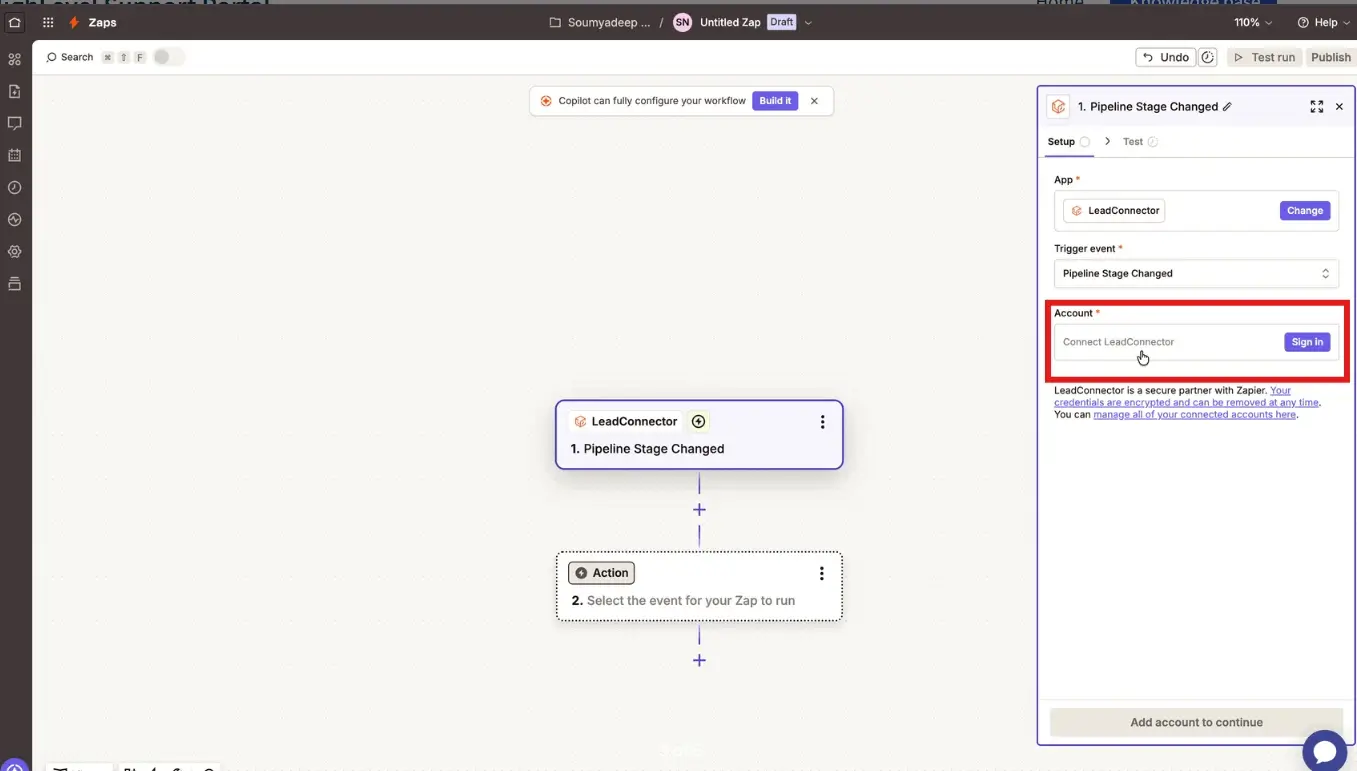Click the Undo button
This screenshot has width=1357, height=771.
tap(1165, 57)
